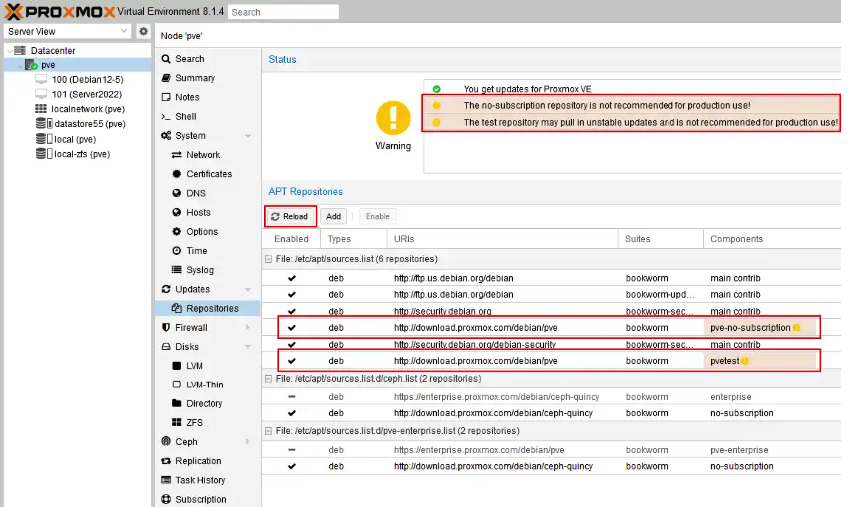Viewport: 850px width, 507px height.
Task: Collapse the Datacenter tree node
Action: pos(9,51)
